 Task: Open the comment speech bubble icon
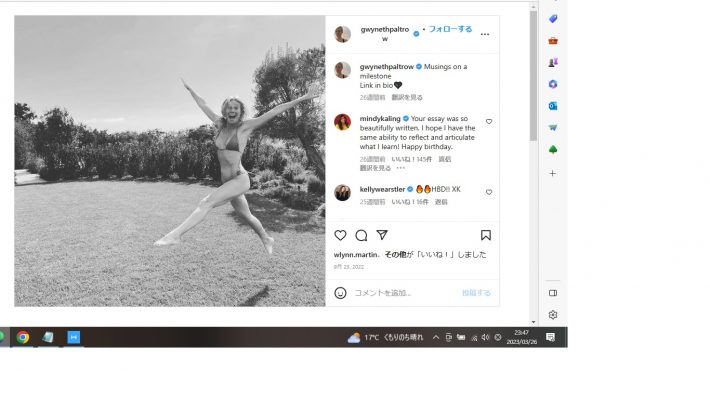[x=361, y=235]
